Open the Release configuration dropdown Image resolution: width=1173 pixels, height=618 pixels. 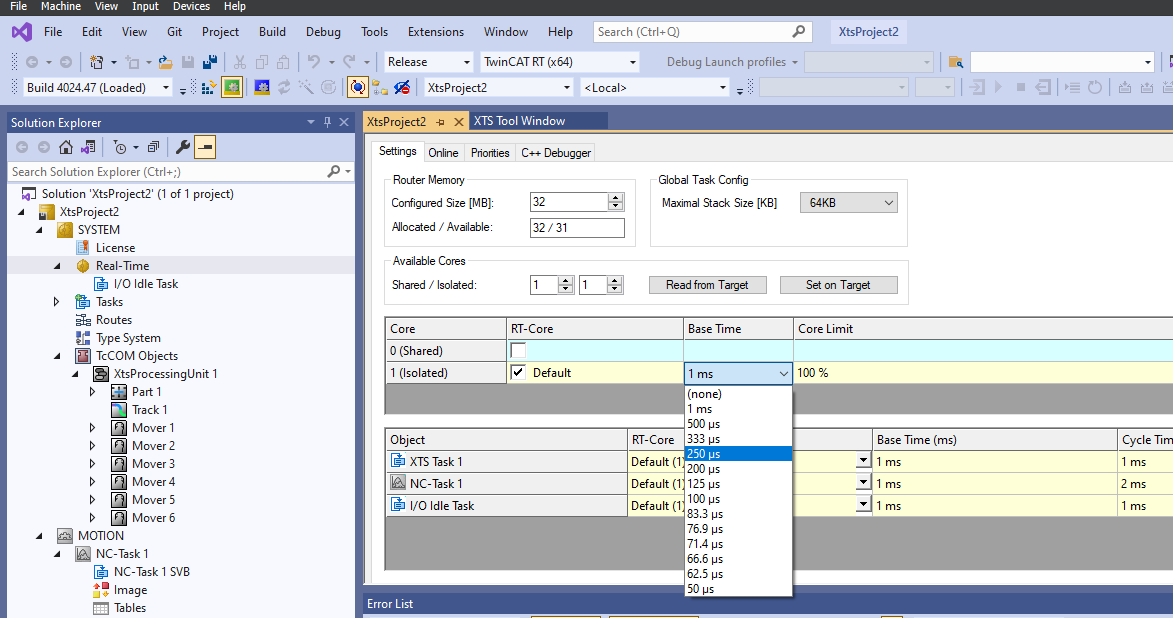coord(467,62)
